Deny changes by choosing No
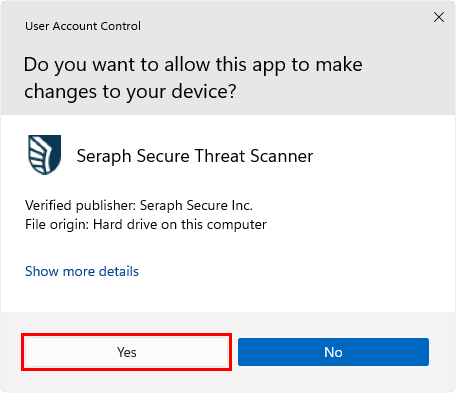This screenshot has height=393, width=456. [x=333, y=352]
